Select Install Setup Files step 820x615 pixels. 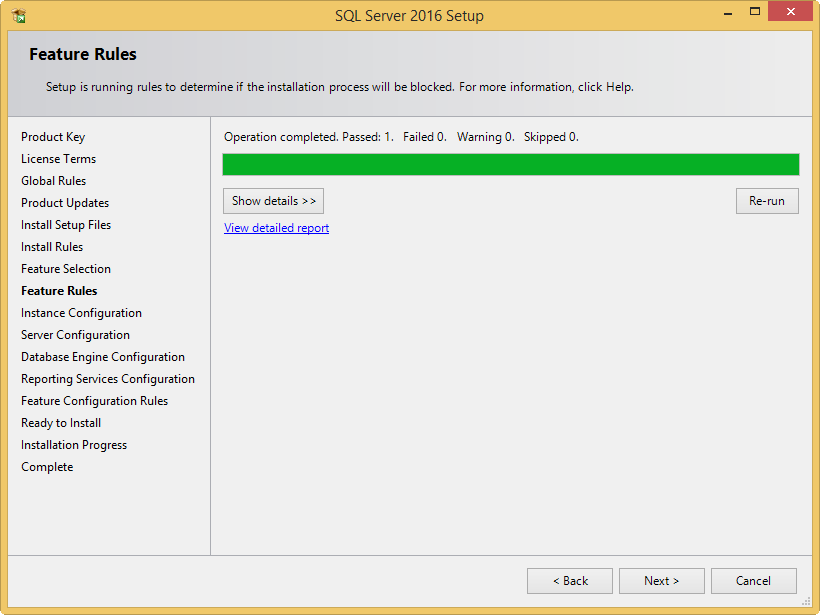[x=66, y=225]
